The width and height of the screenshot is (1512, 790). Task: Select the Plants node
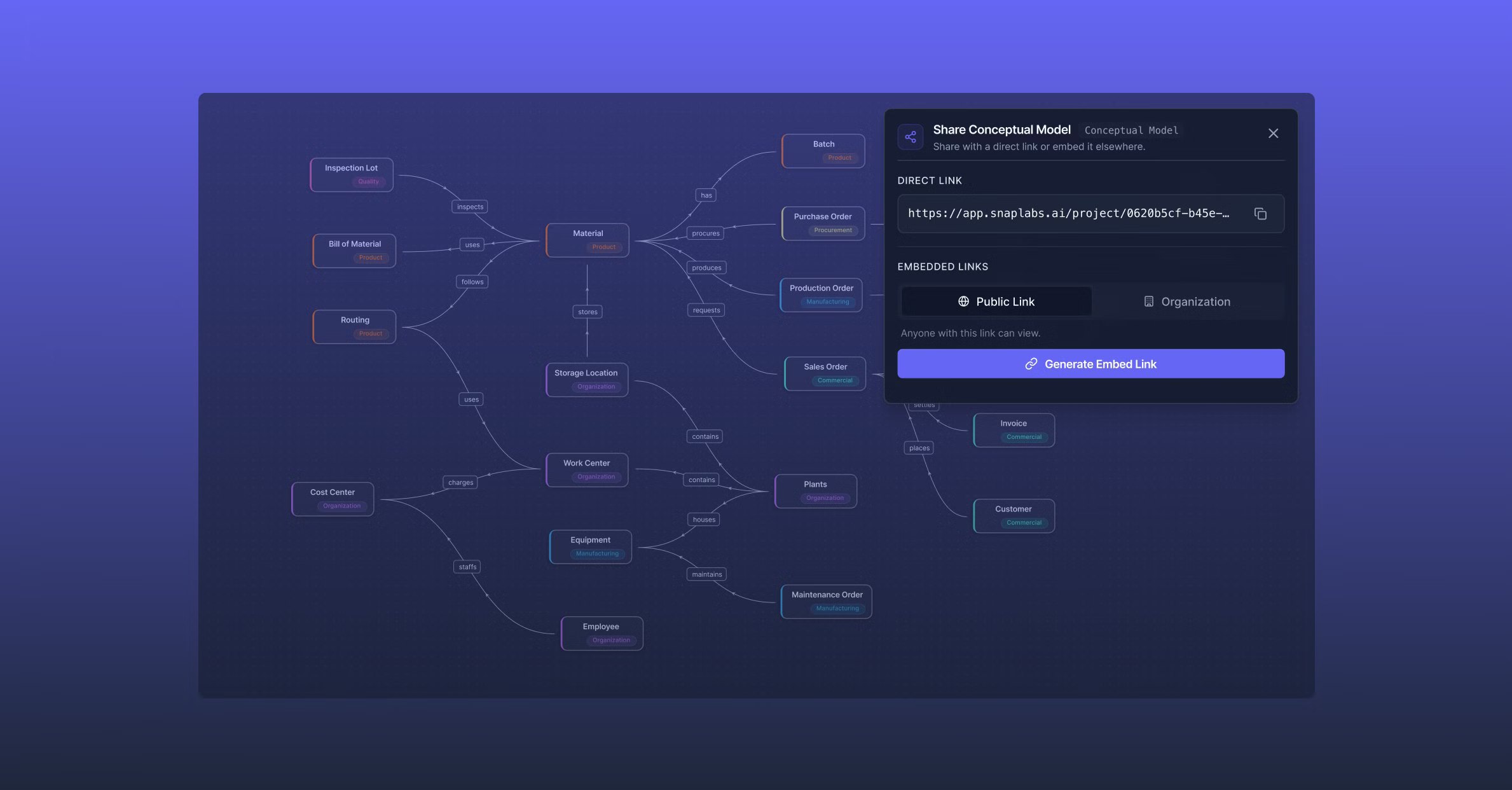pyautogui.click(x=816, y=491)
